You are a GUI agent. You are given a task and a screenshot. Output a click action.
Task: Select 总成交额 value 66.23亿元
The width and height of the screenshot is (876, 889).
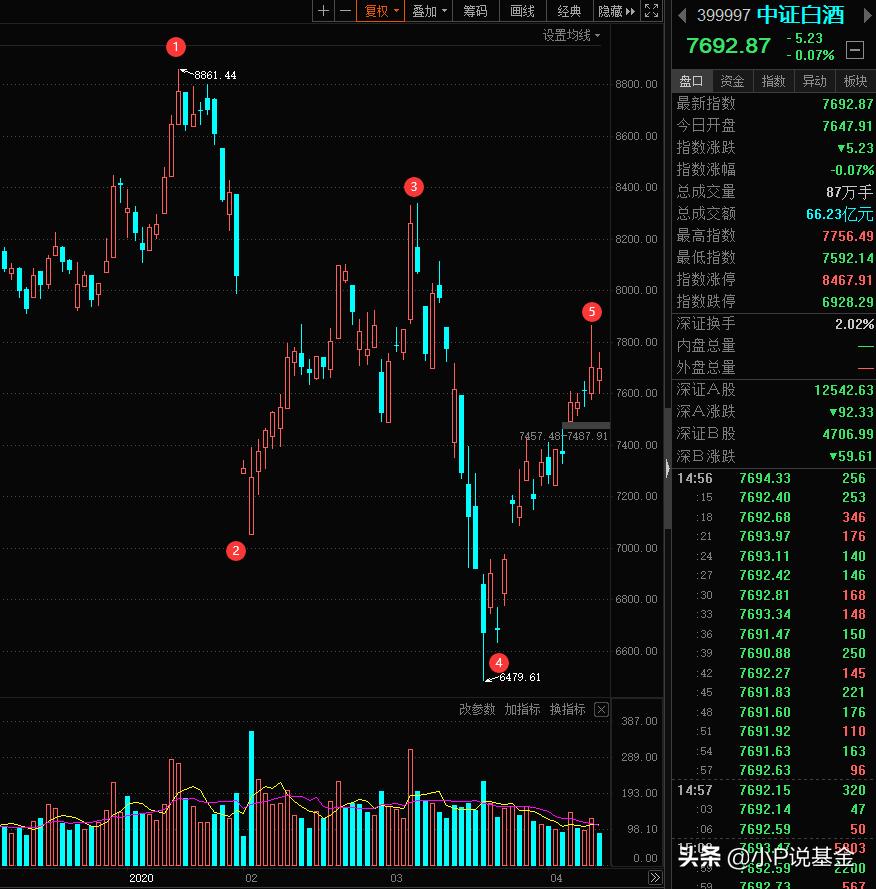click(839, 214)
